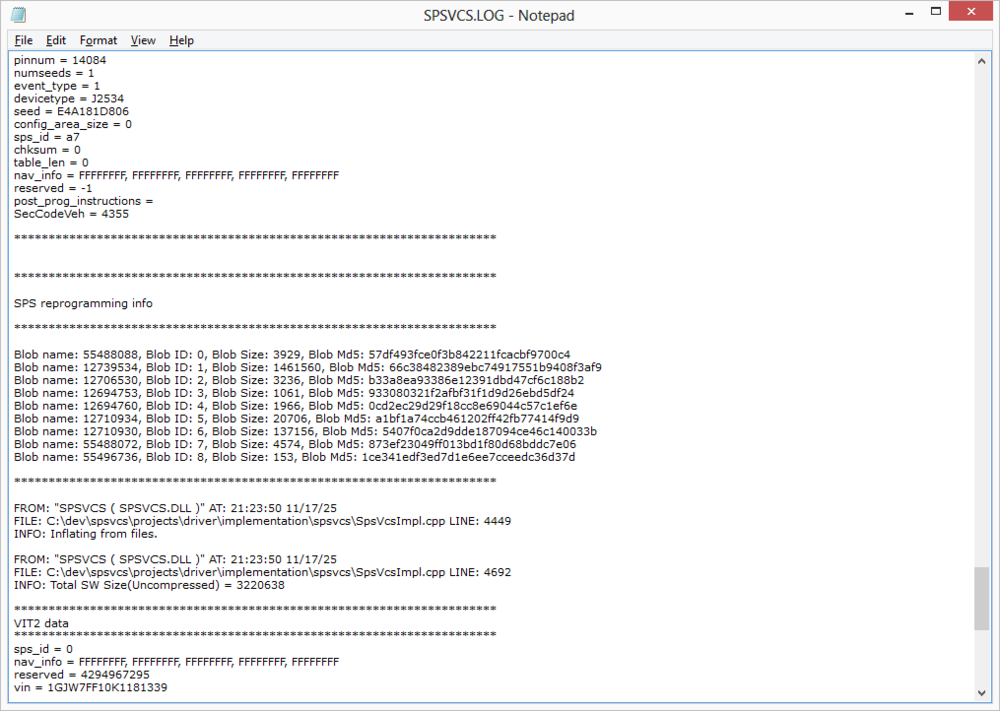Click the file path line ending 'LINE: 4449'

(x=263, y=520)
